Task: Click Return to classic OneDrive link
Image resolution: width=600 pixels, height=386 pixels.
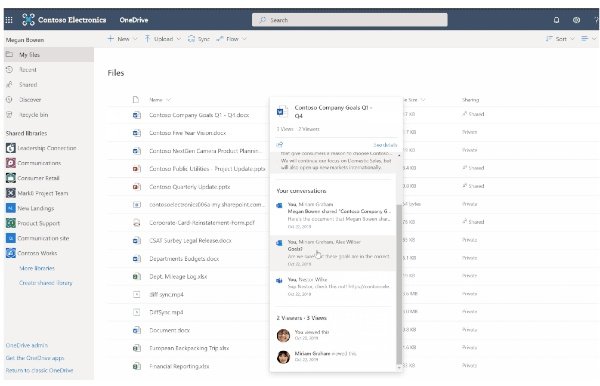Action: tap(39, 370)
